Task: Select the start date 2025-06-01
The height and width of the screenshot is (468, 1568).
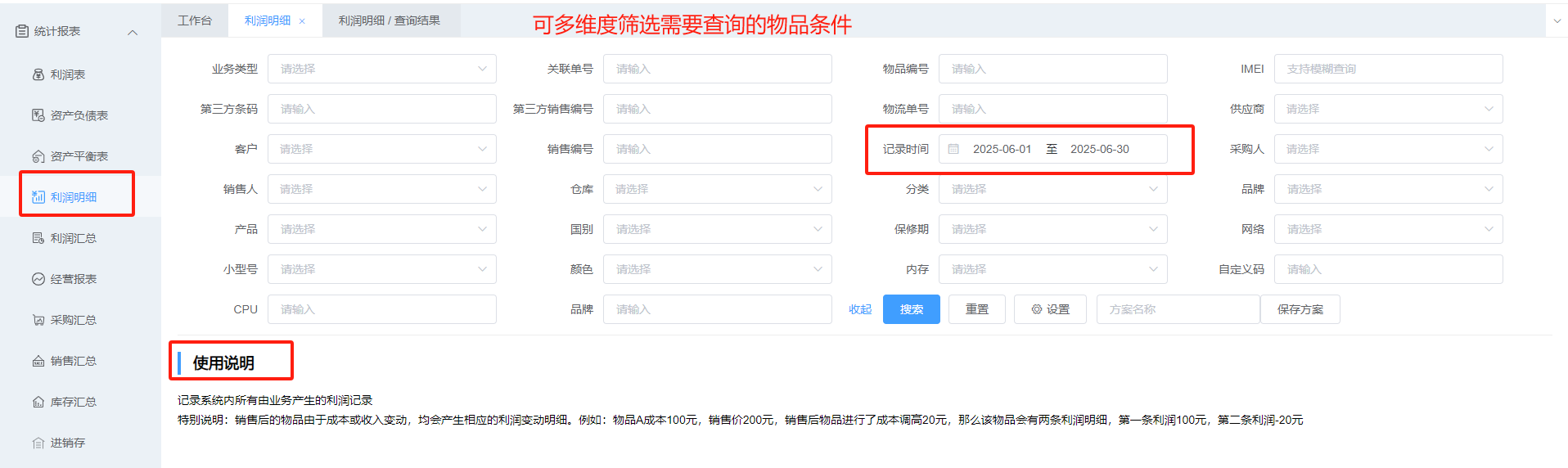Action: [x=1002, y=149]
